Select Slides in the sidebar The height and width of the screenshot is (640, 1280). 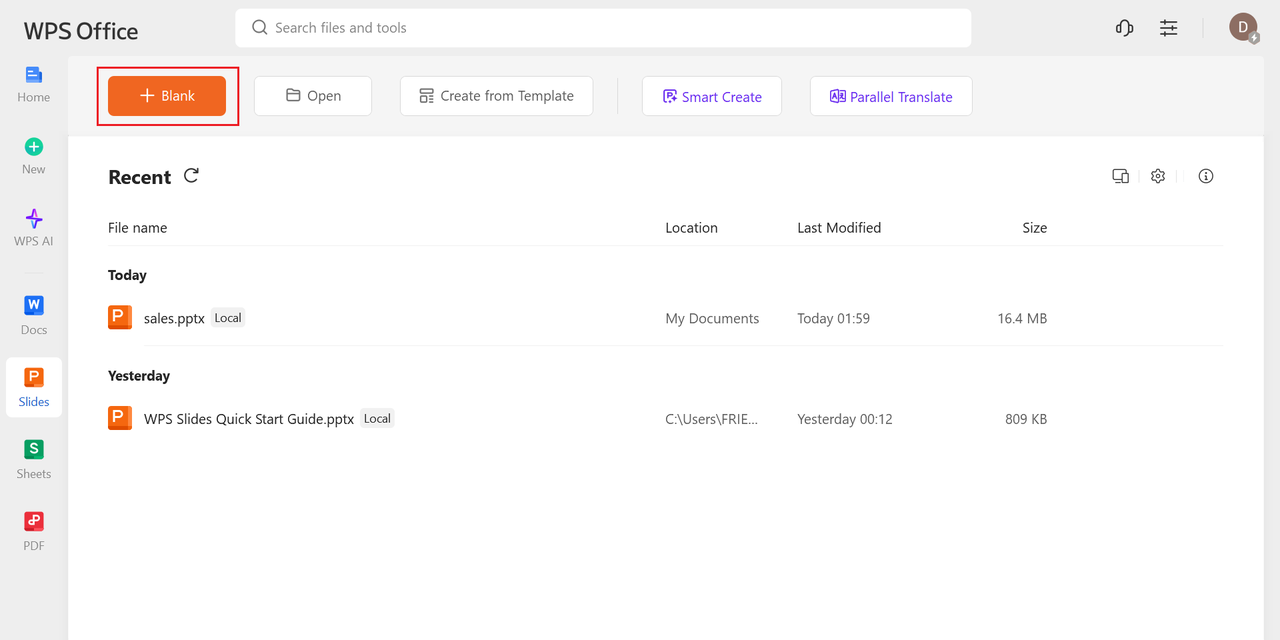pos(33,388)
